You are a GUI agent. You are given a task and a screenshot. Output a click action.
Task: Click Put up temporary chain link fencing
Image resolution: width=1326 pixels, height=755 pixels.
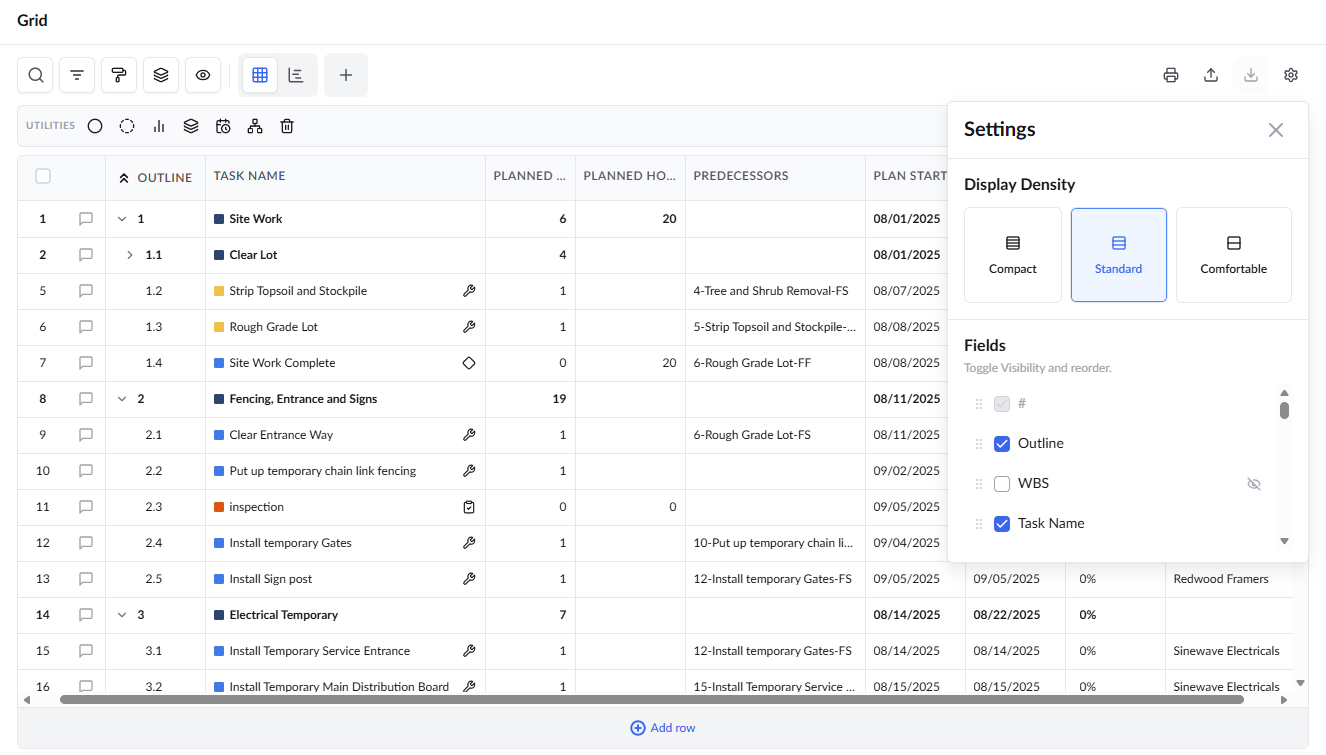[x=323, y=471]
